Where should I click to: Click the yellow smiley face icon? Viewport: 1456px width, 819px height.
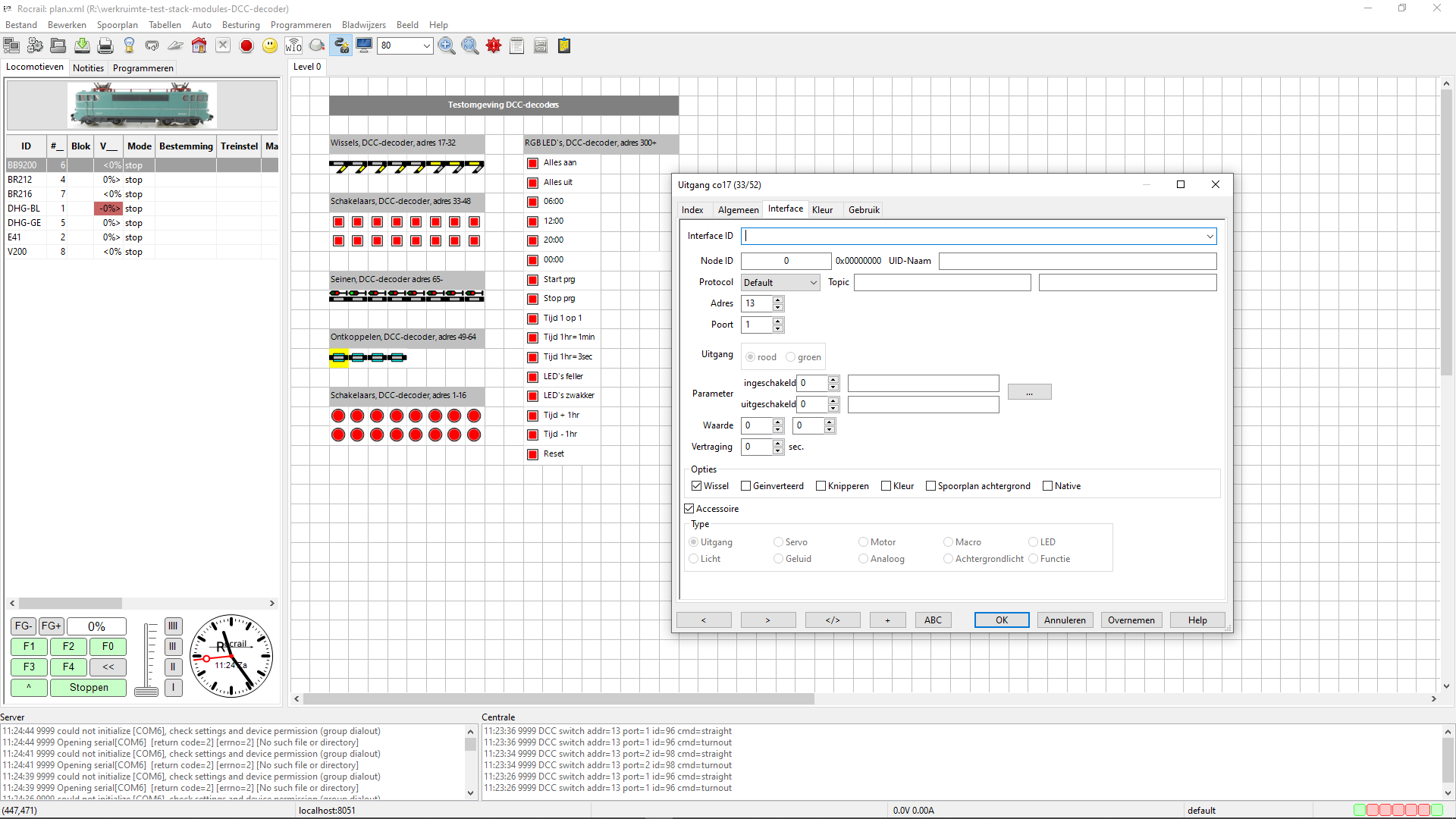[270, 46]
